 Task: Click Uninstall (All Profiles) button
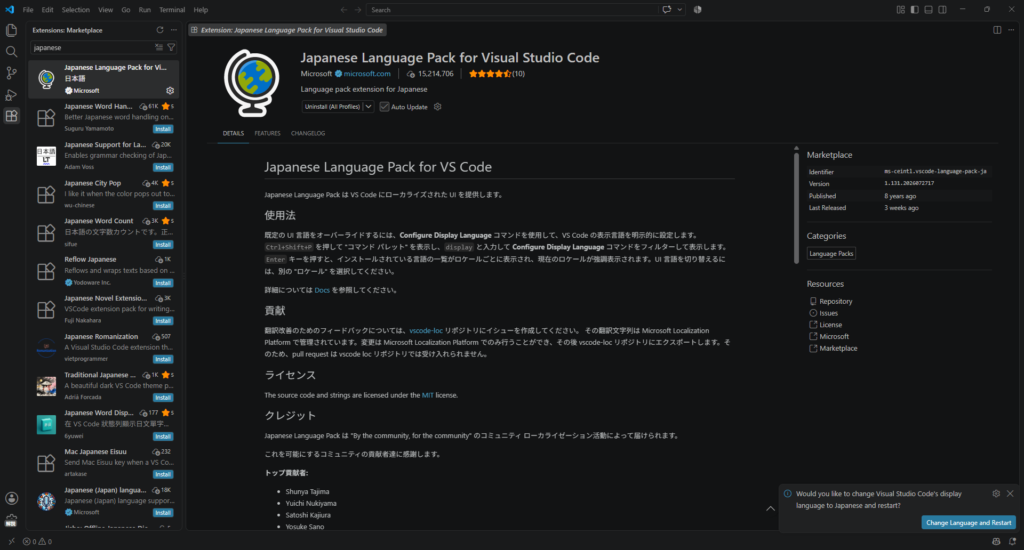[332, 106]
